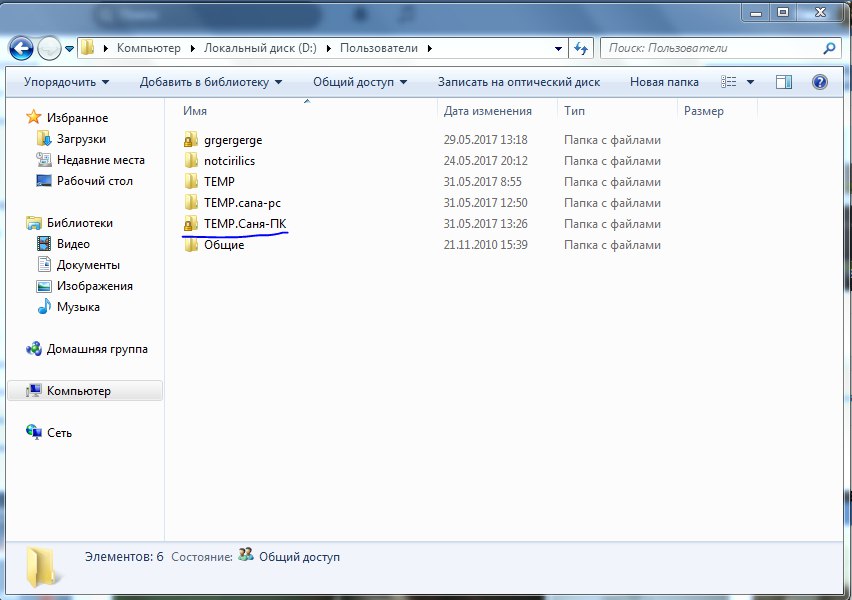Create a folder with Новая папка

click(664, 82)
